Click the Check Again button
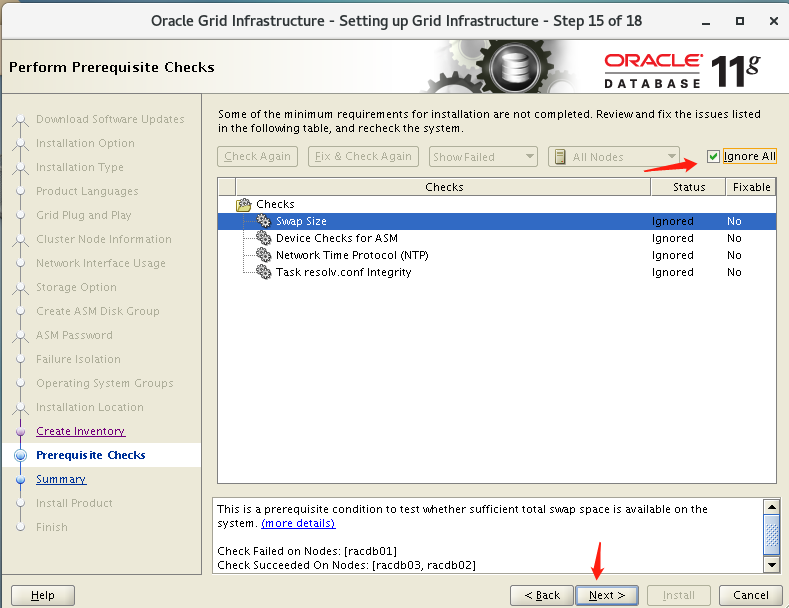This screenshot has height=608, width=789. [x=258, y=157]
